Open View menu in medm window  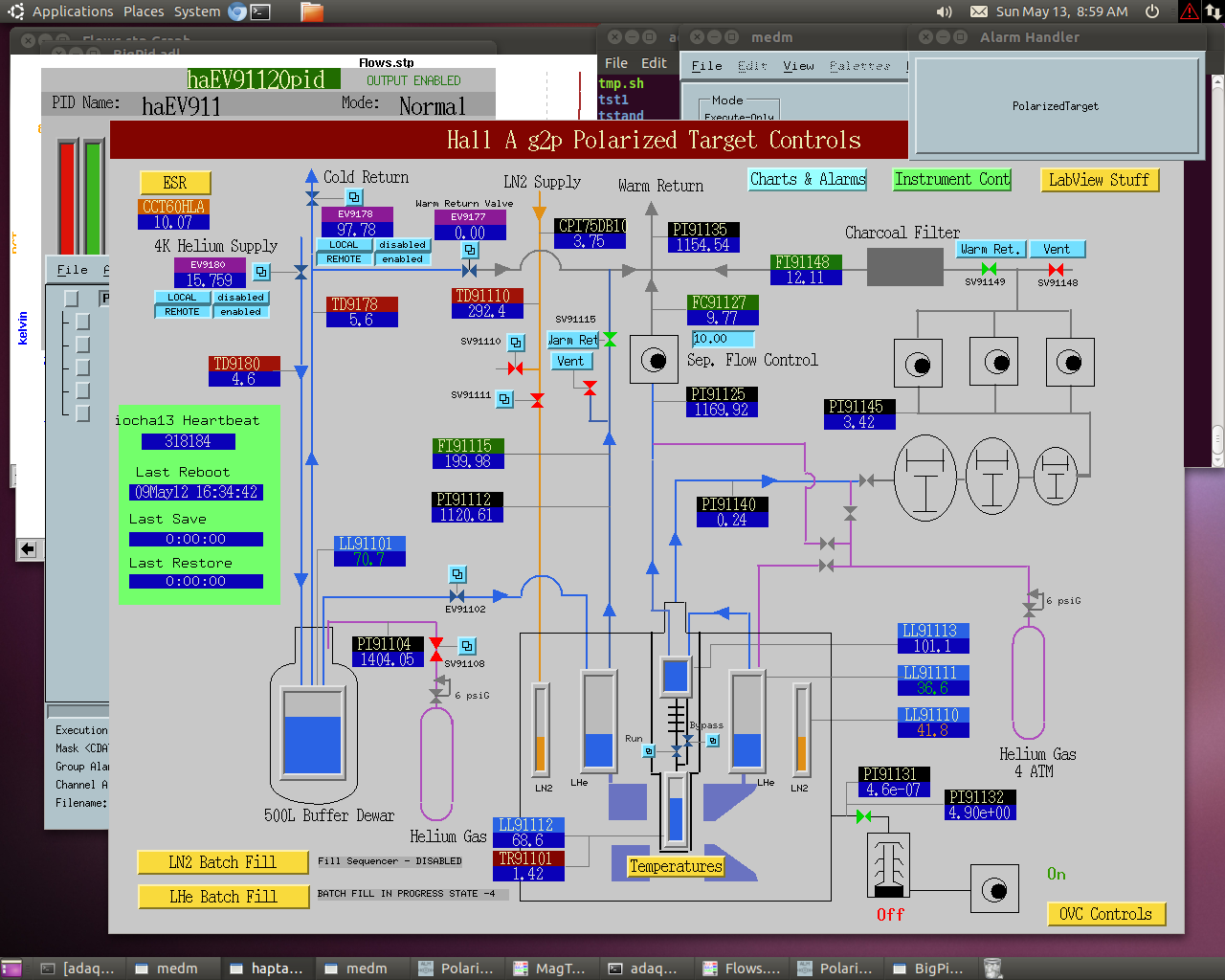tap(798, 66)
